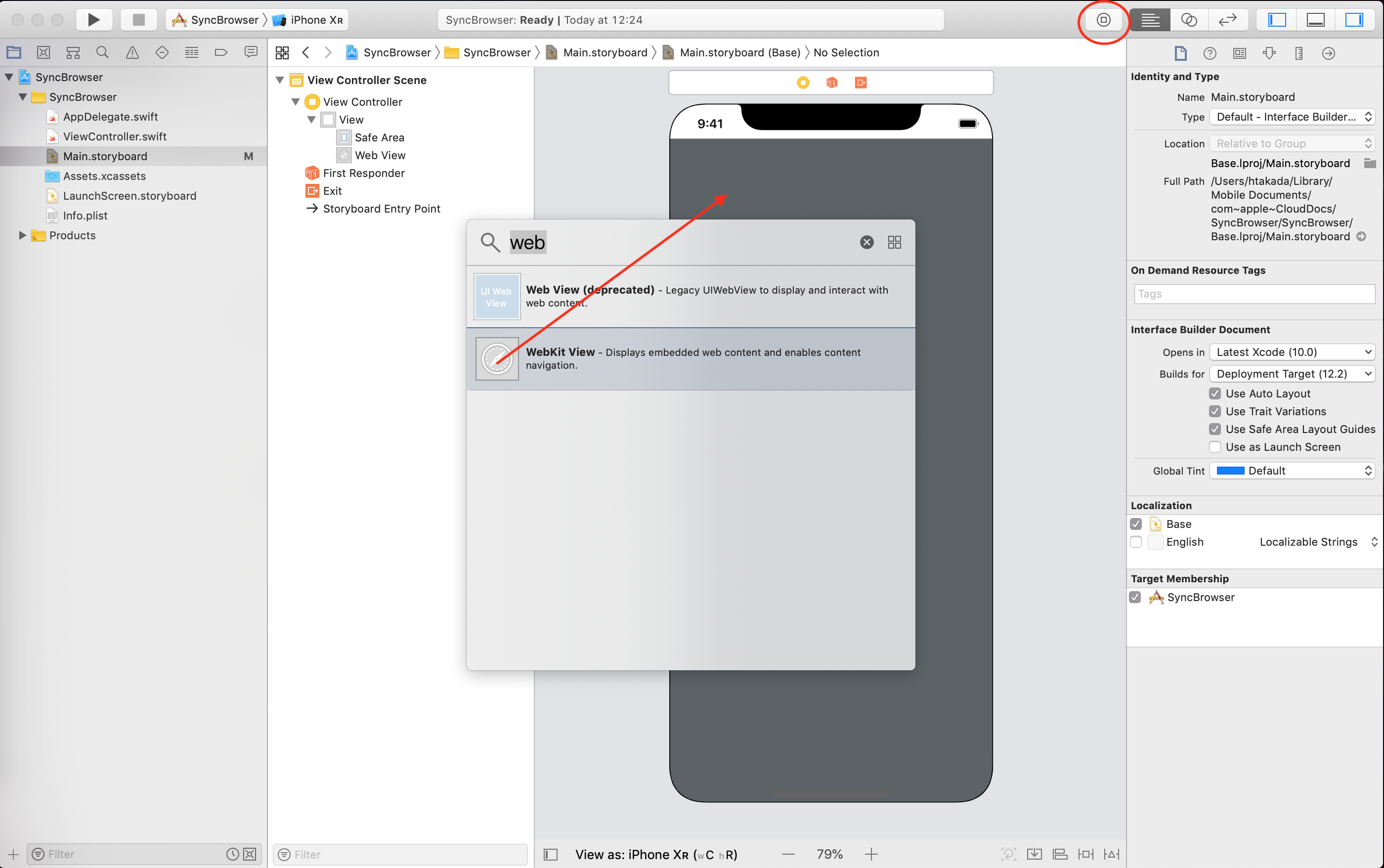Toggle SyncBrowser target membership
Screen dimensions: 1384x868
(1135, 597)
